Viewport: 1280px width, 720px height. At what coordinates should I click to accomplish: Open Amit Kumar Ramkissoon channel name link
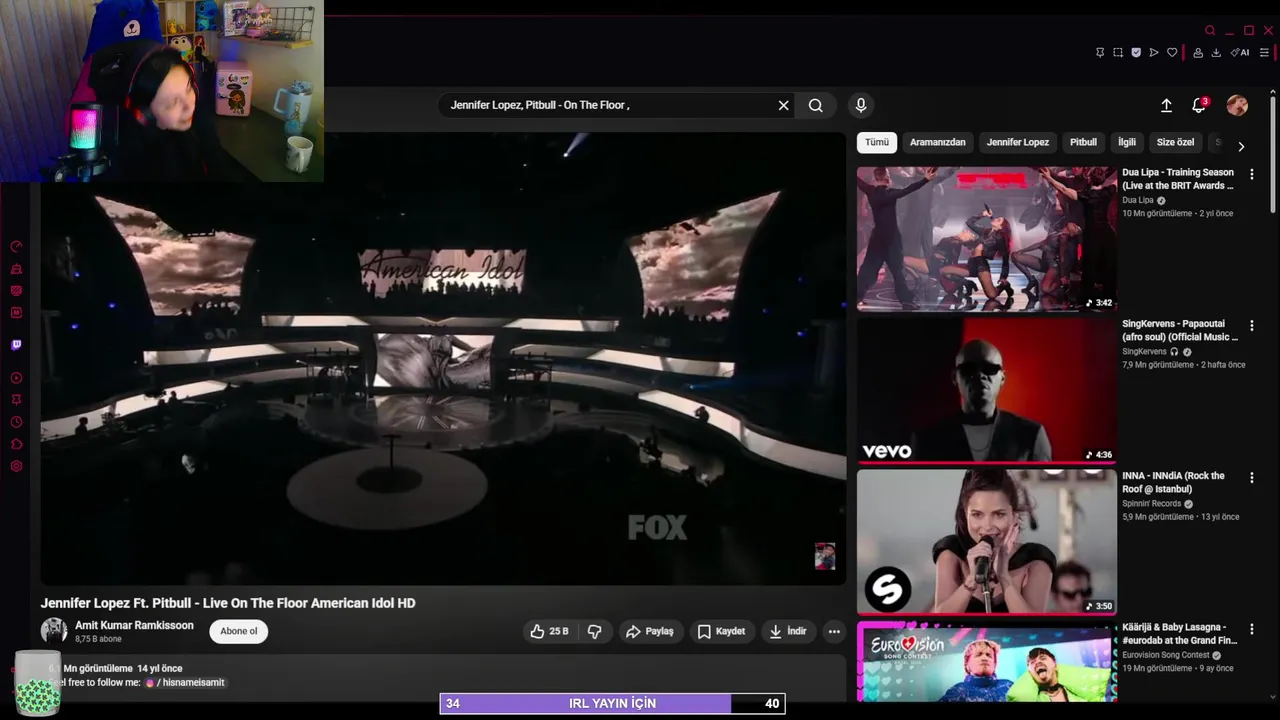click(134, 625)
